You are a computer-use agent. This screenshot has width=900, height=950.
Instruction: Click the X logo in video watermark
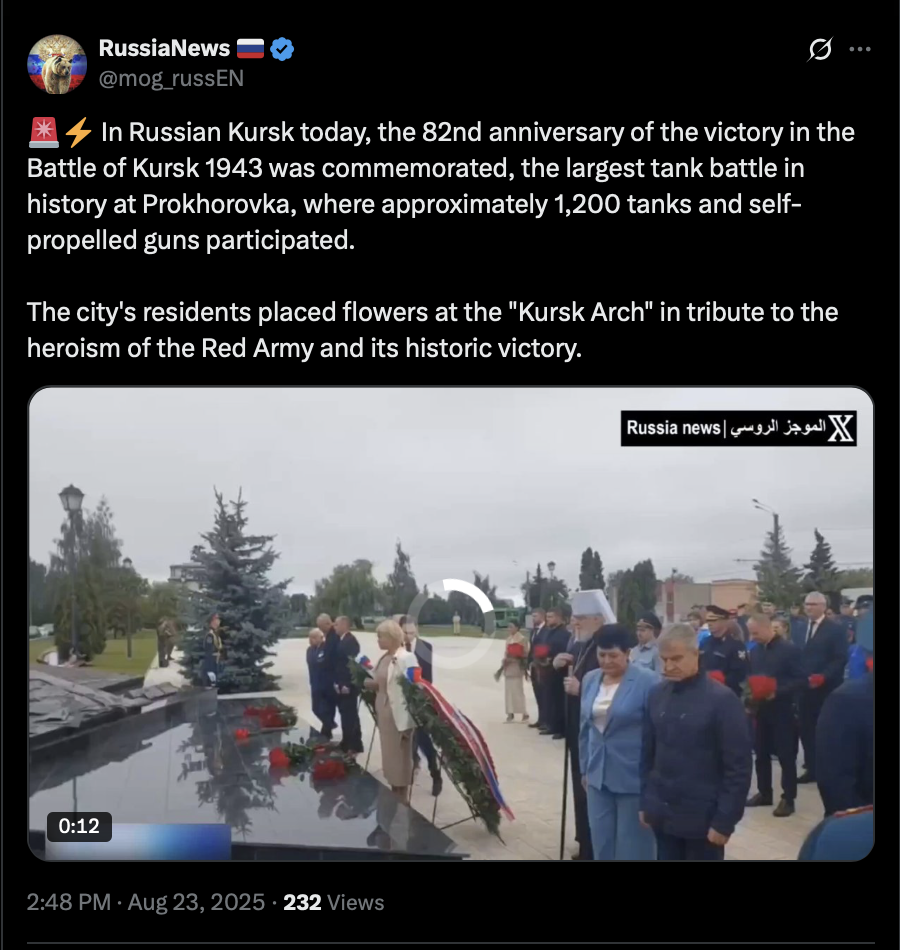point(841,428)
